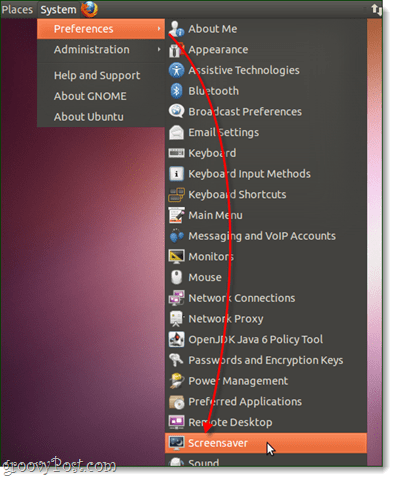Select the Administration menu entry

point(101,49)
